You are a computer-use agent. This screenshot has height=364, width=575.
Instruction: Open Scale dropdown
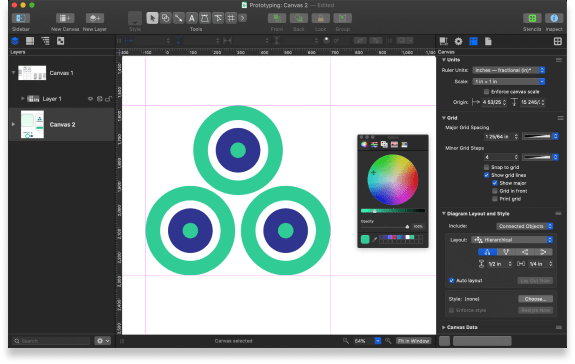coord(509,81)
